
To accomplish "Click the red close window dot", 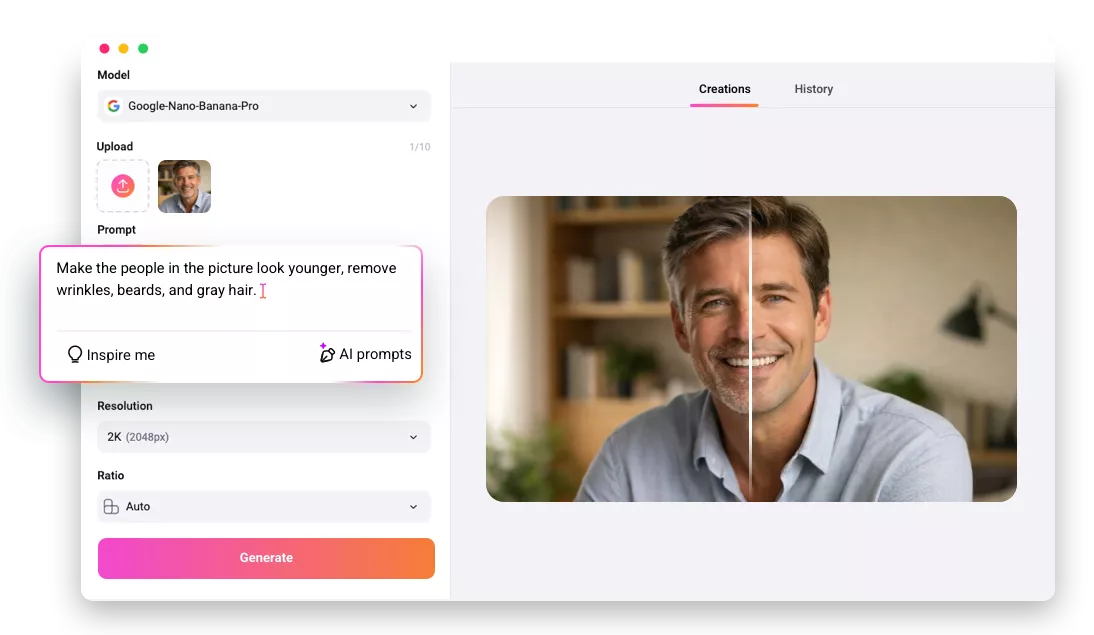I will point(104,48).
